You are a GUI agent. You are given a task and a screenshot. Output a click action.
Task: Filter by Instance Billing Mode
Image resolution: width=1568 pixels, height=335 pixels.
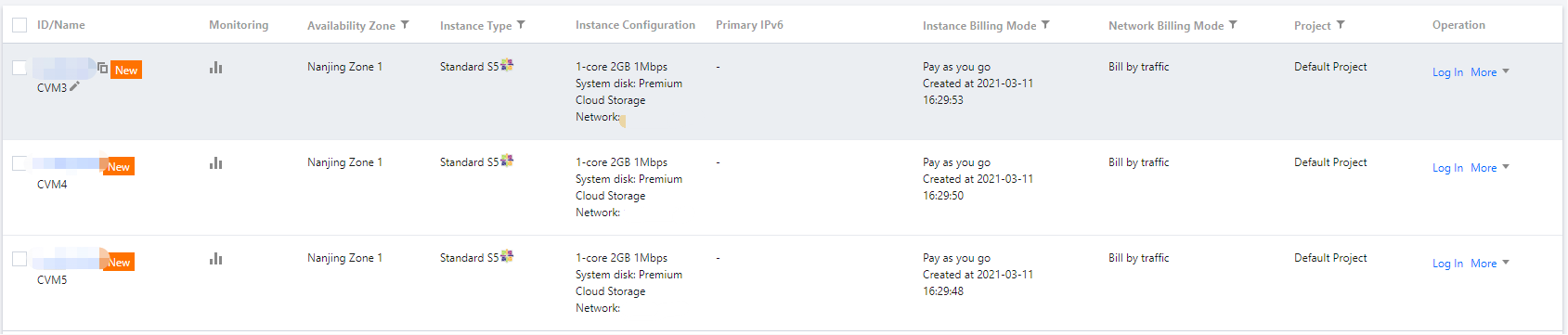point(1045,25)
